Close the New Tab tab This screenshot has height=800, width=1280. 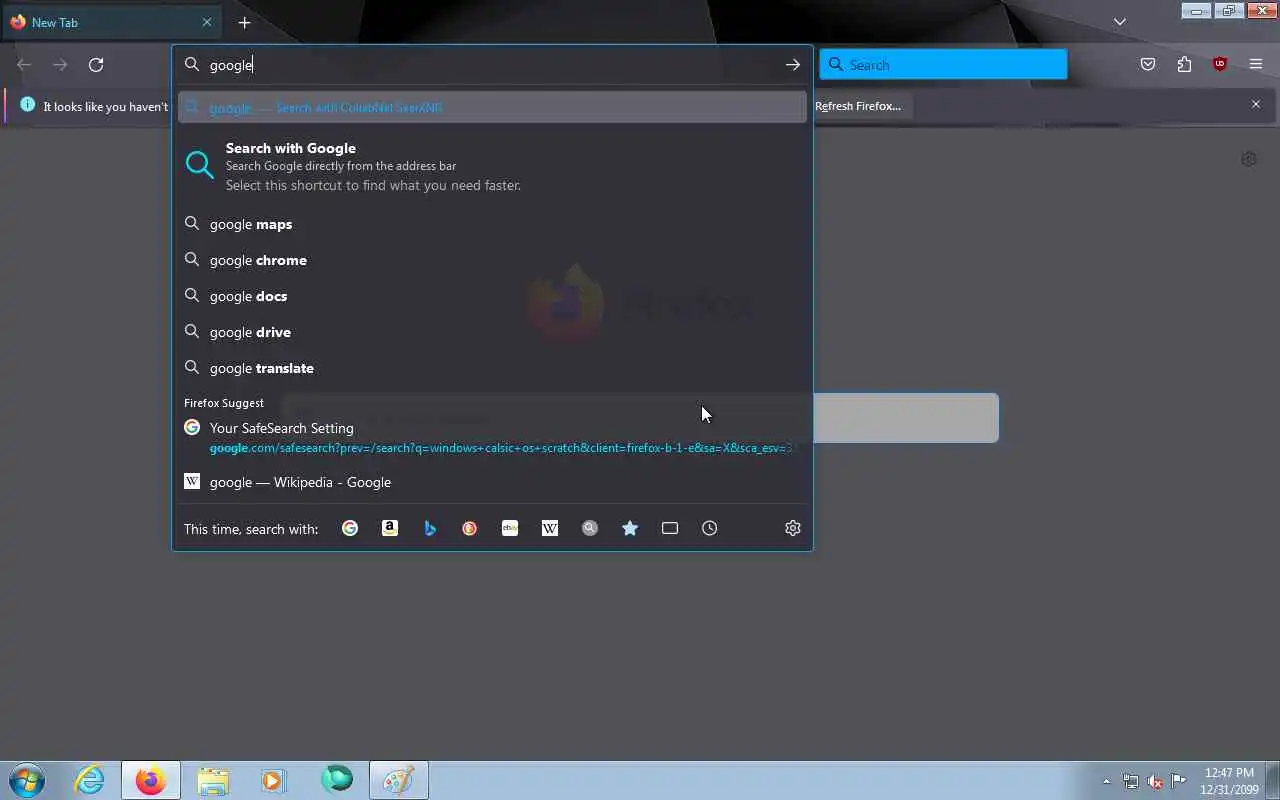(207, 22)
